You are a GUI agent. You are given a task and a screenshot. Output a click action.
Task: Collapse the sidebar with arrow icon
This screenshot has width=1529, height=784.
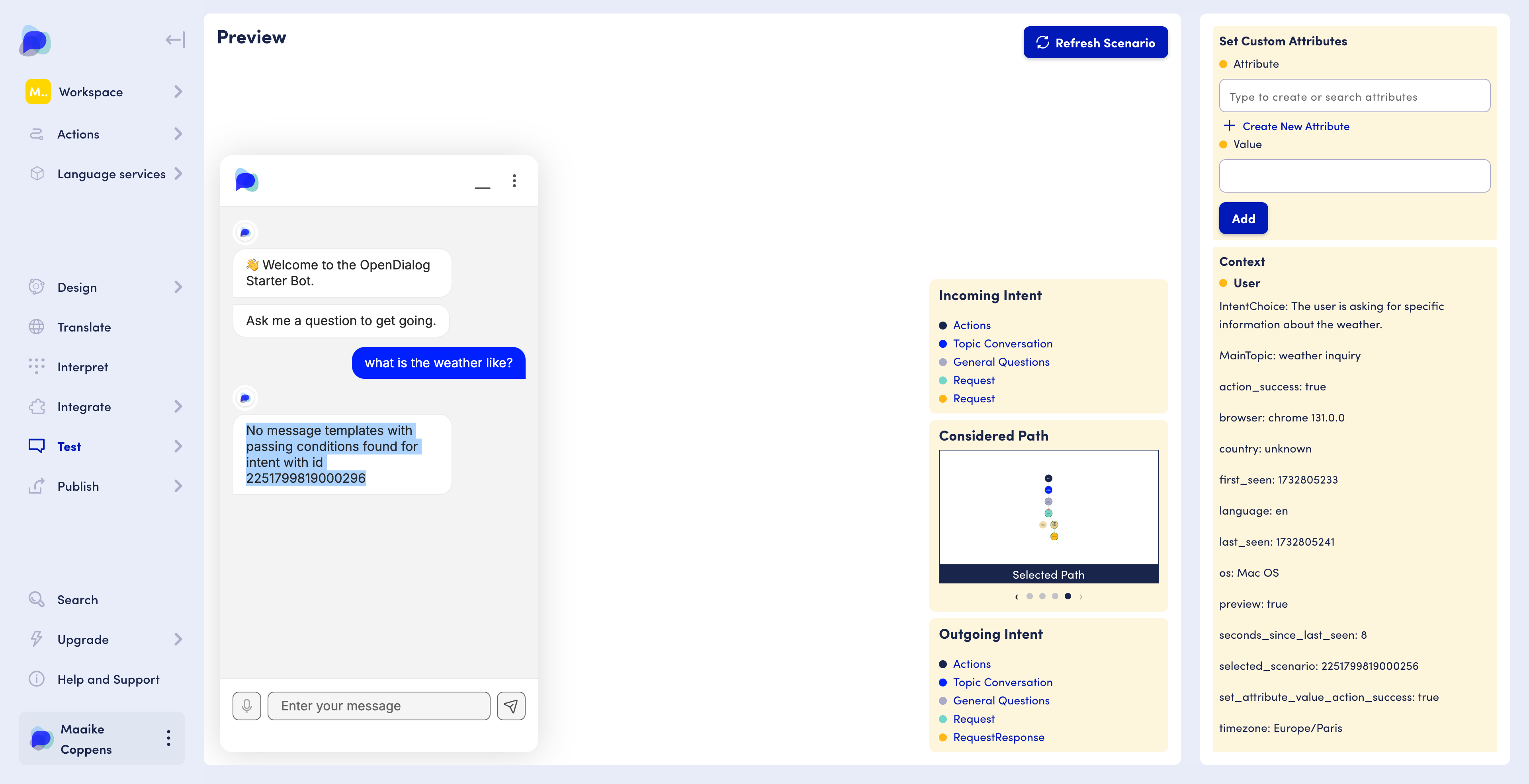click(x=175, y=40)
